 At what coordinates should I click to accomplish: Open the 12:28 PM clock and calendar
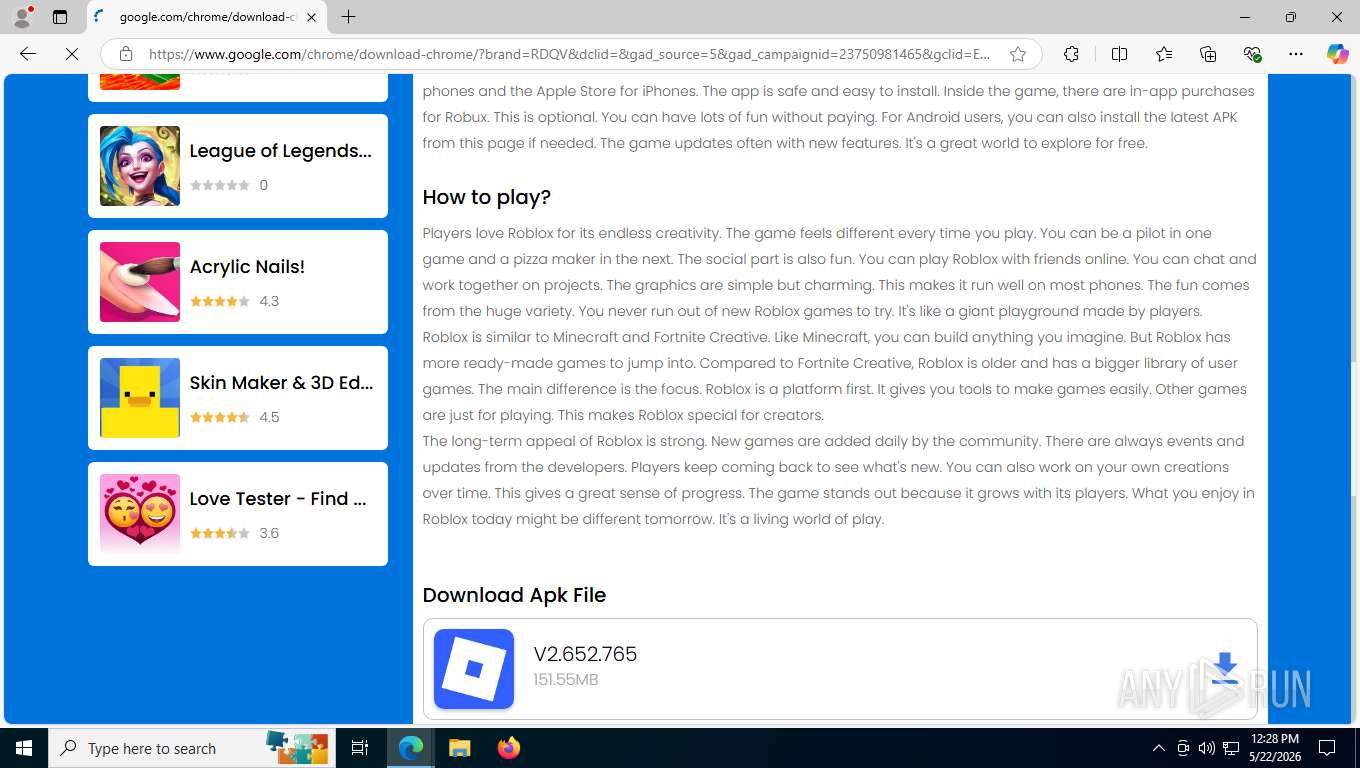click(1274, 748)
